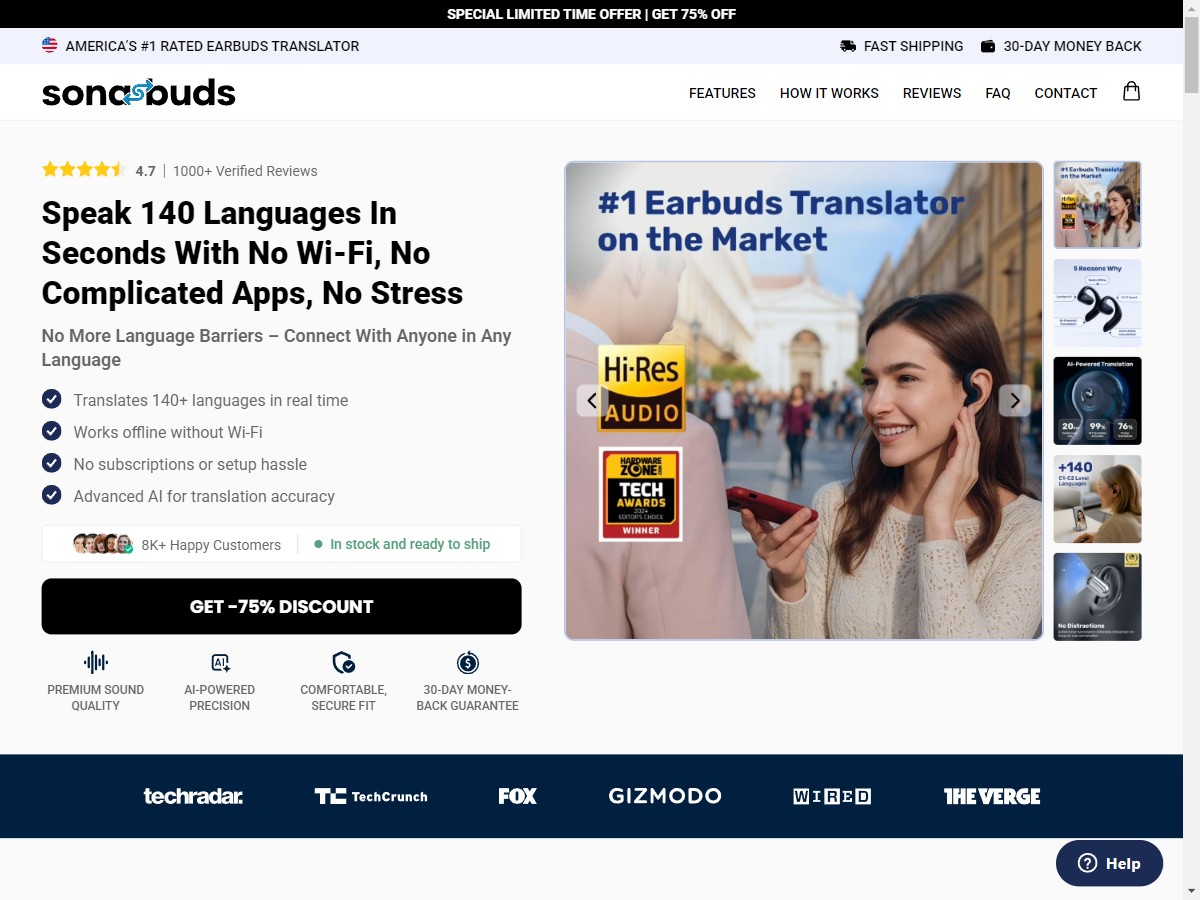The image size is (1200, 900).
Task: Select '+140 Languages' gallery thumbnail
Action: click(x=1097, y=499)
